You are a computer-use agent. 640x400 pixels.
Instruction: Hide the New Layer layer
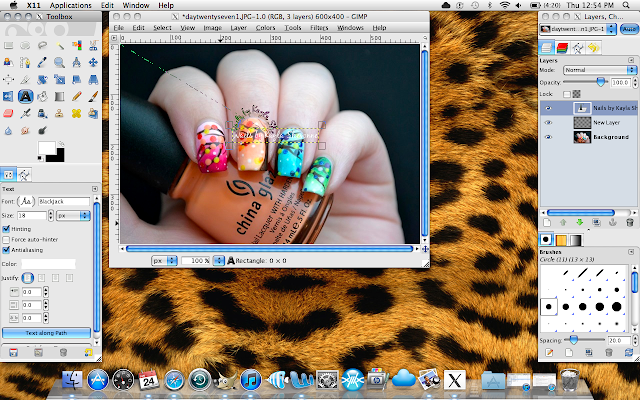548,122
